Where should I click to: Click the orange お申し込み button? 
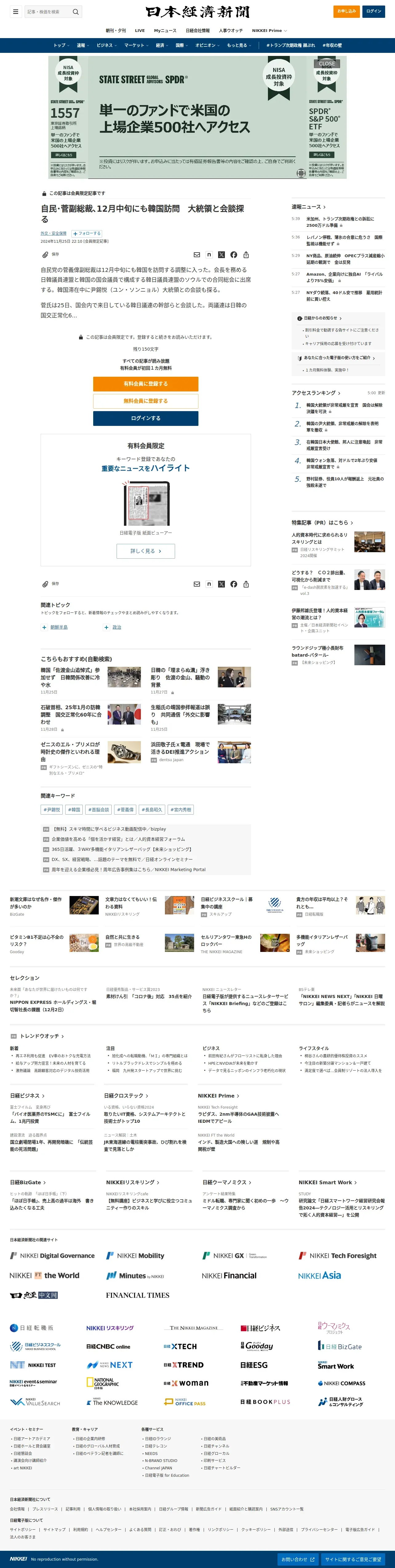point(347,11)
